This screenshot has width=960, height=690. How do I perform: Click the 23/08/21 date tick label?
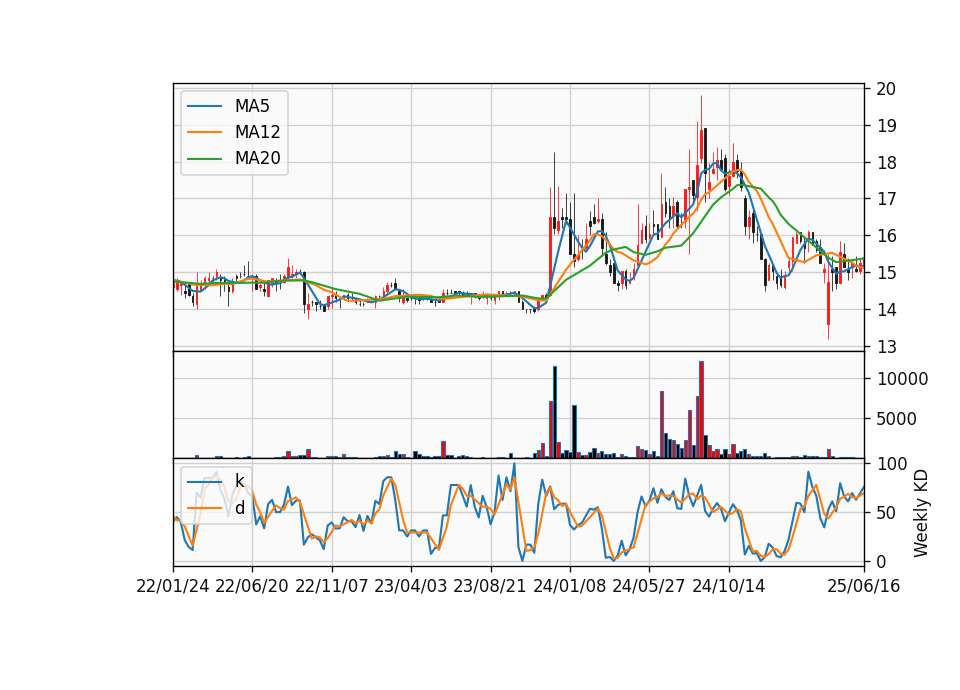[490, 586]
